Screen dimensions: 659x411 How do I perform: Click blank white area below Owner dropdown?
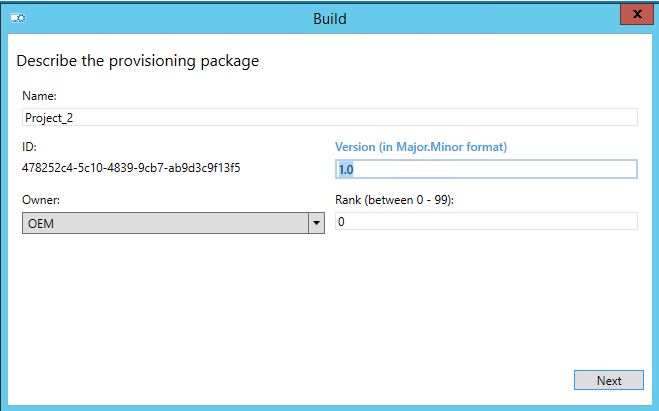(x=173, y=294)
